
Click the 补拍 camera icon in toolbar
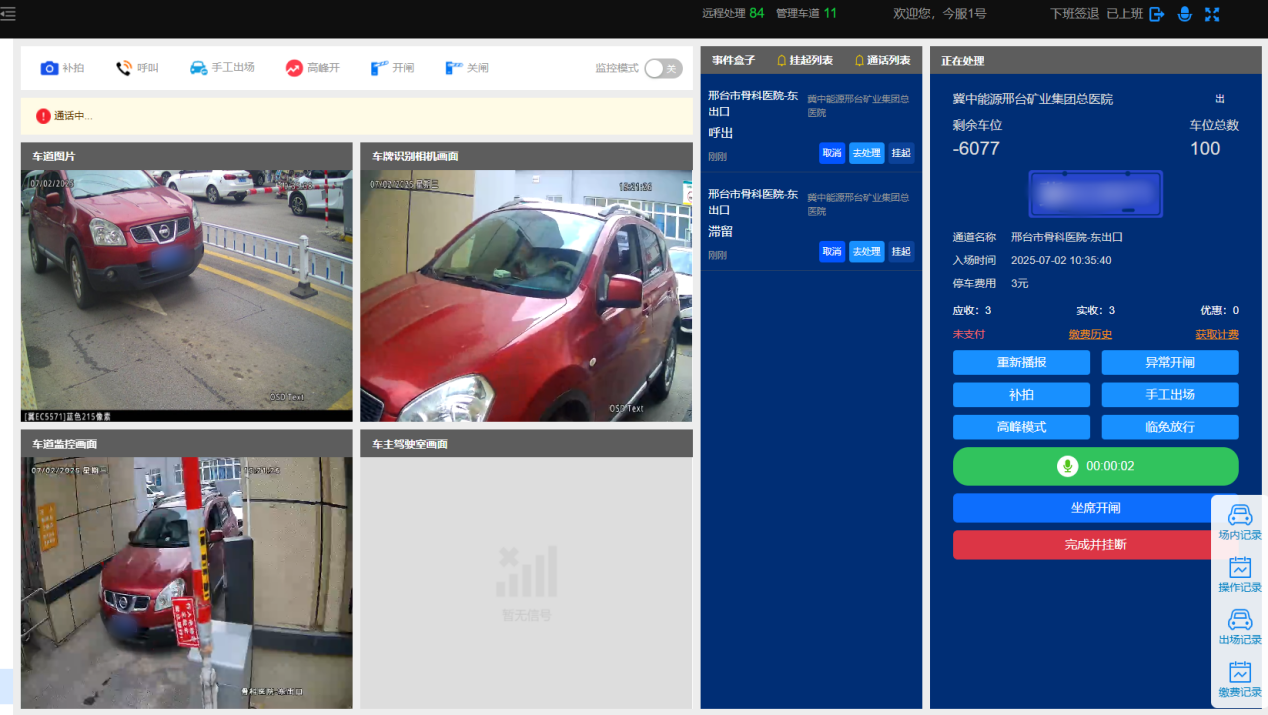pyautogui.click(x=49, y=68)
